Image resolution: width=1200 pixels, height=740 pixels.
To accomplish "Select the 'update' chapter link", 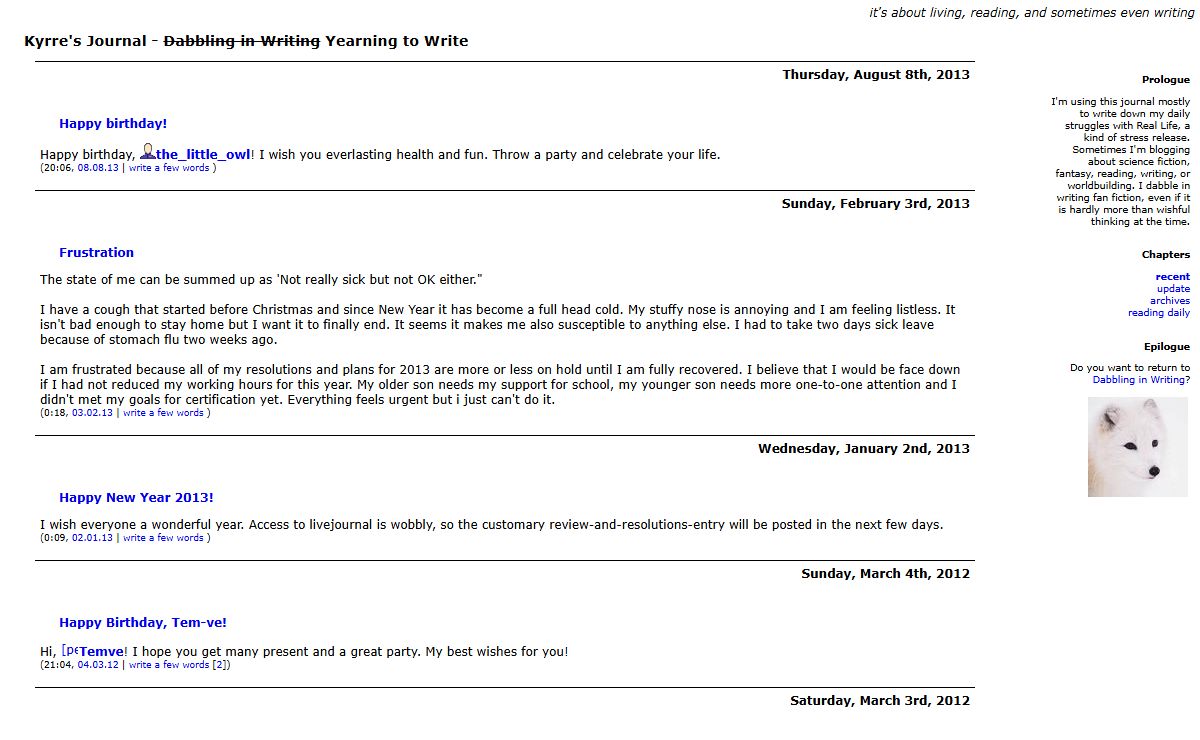I will pos(1174,289).
